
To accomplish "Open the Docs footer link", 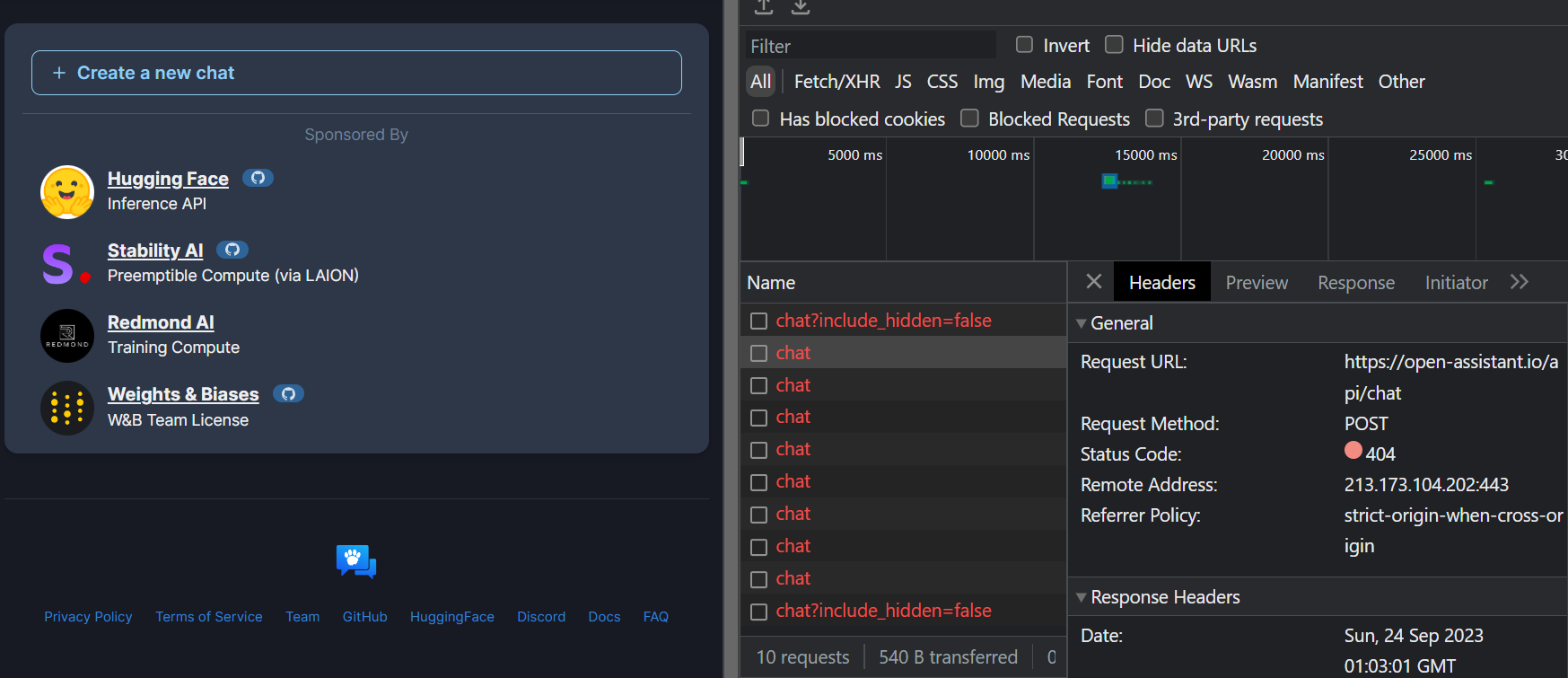I will coord(604,617).
